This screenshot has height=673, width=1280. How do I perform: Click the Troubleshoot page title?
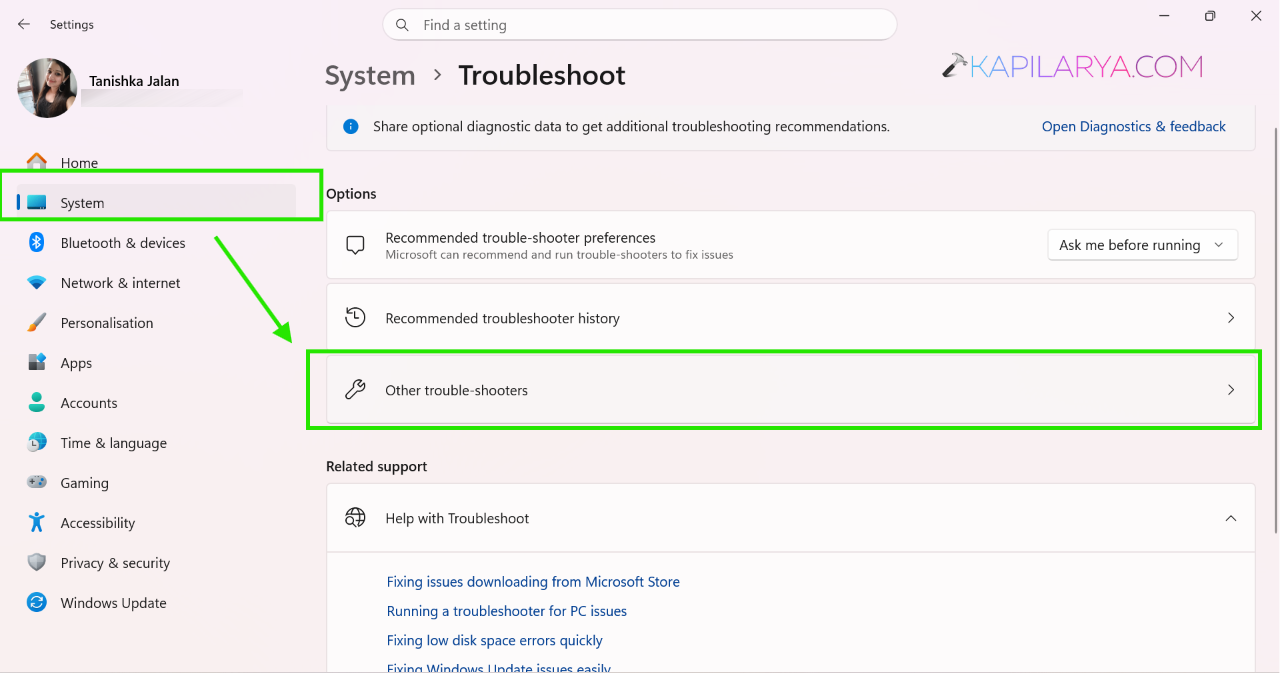pos(542,75)
